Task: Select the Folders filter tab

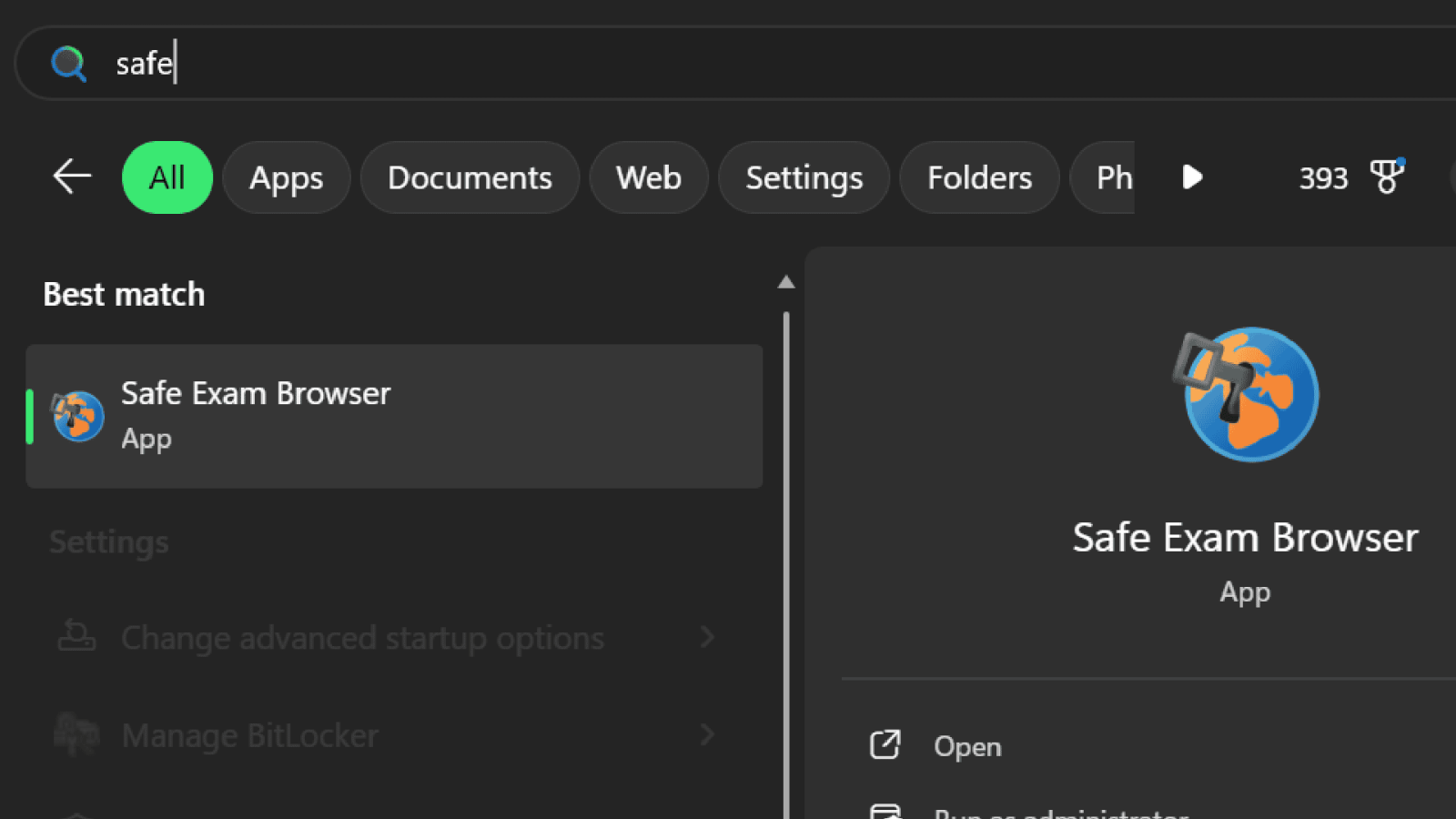Action: point(979,177)
